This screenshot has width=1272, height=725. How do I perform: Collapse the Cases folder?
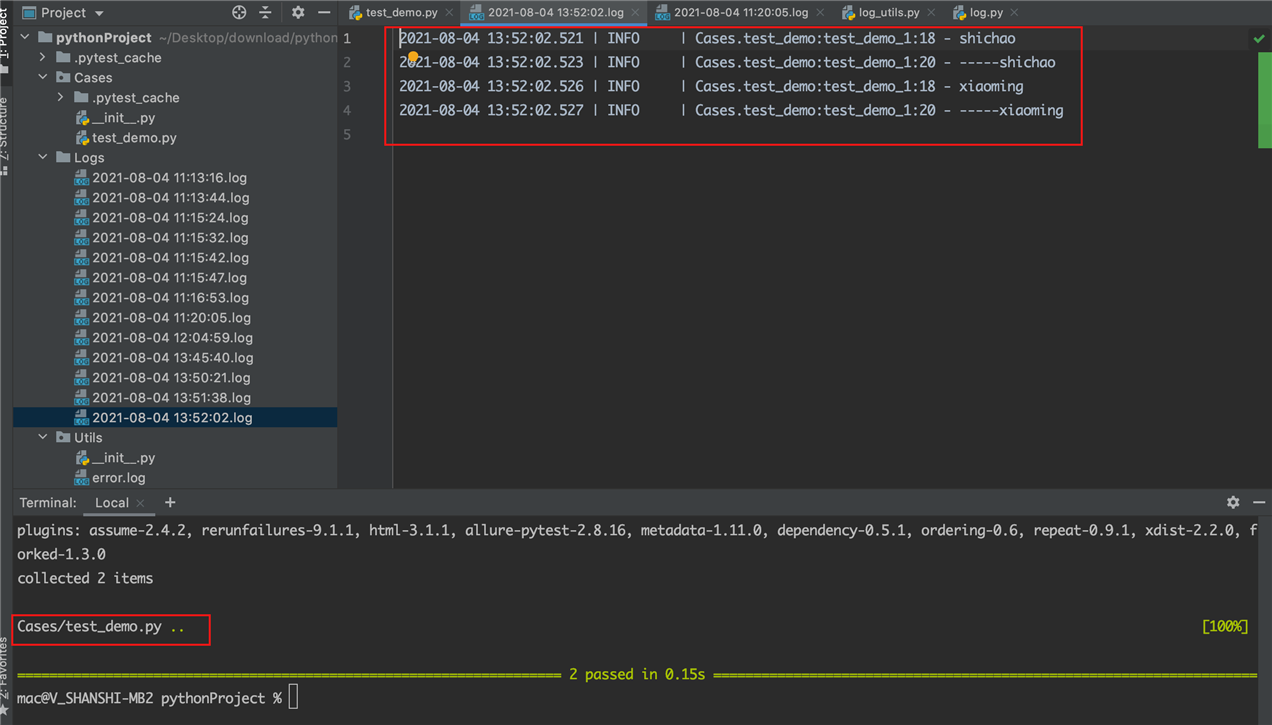(x=43, y=77)
